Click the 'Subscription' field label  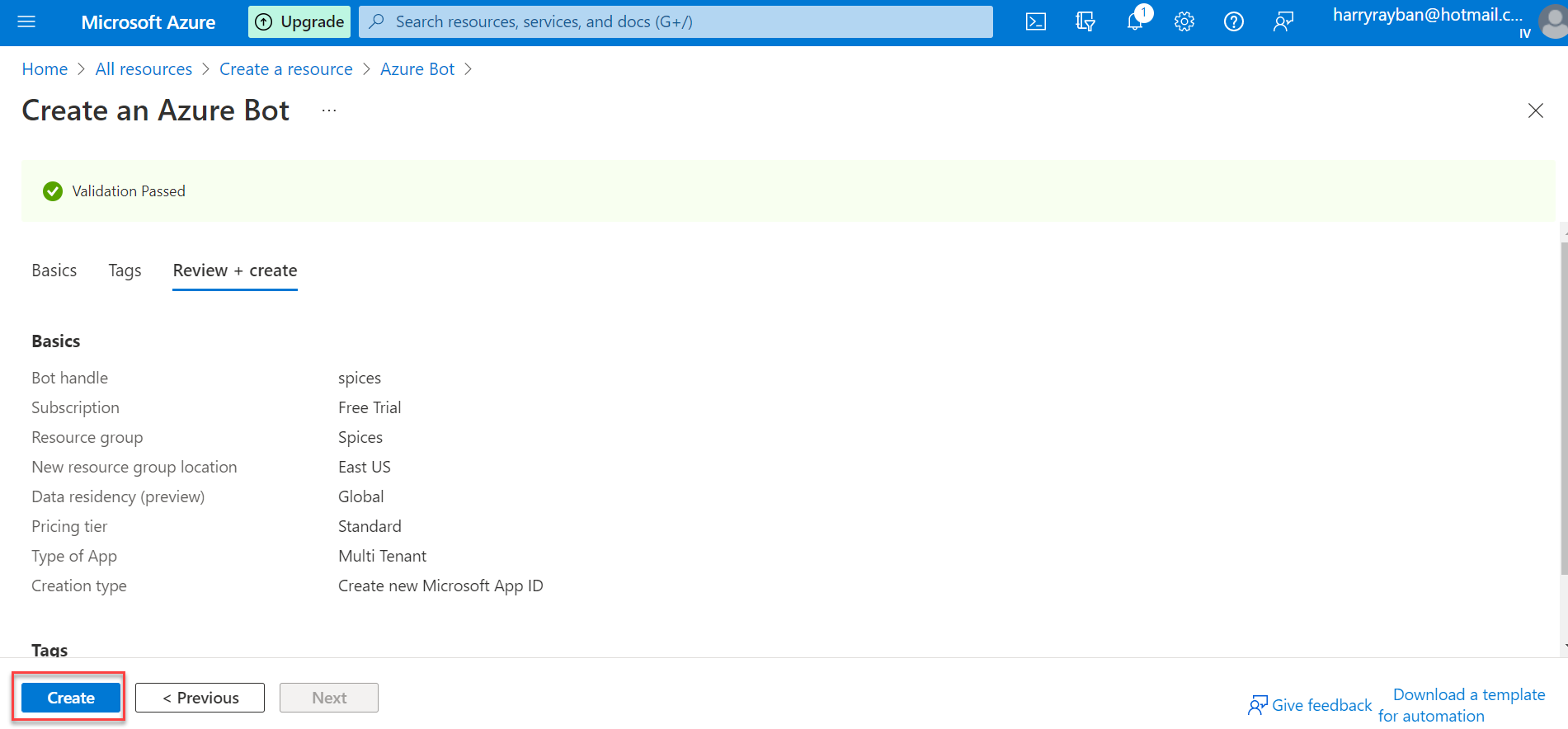[x=75, y=407]
